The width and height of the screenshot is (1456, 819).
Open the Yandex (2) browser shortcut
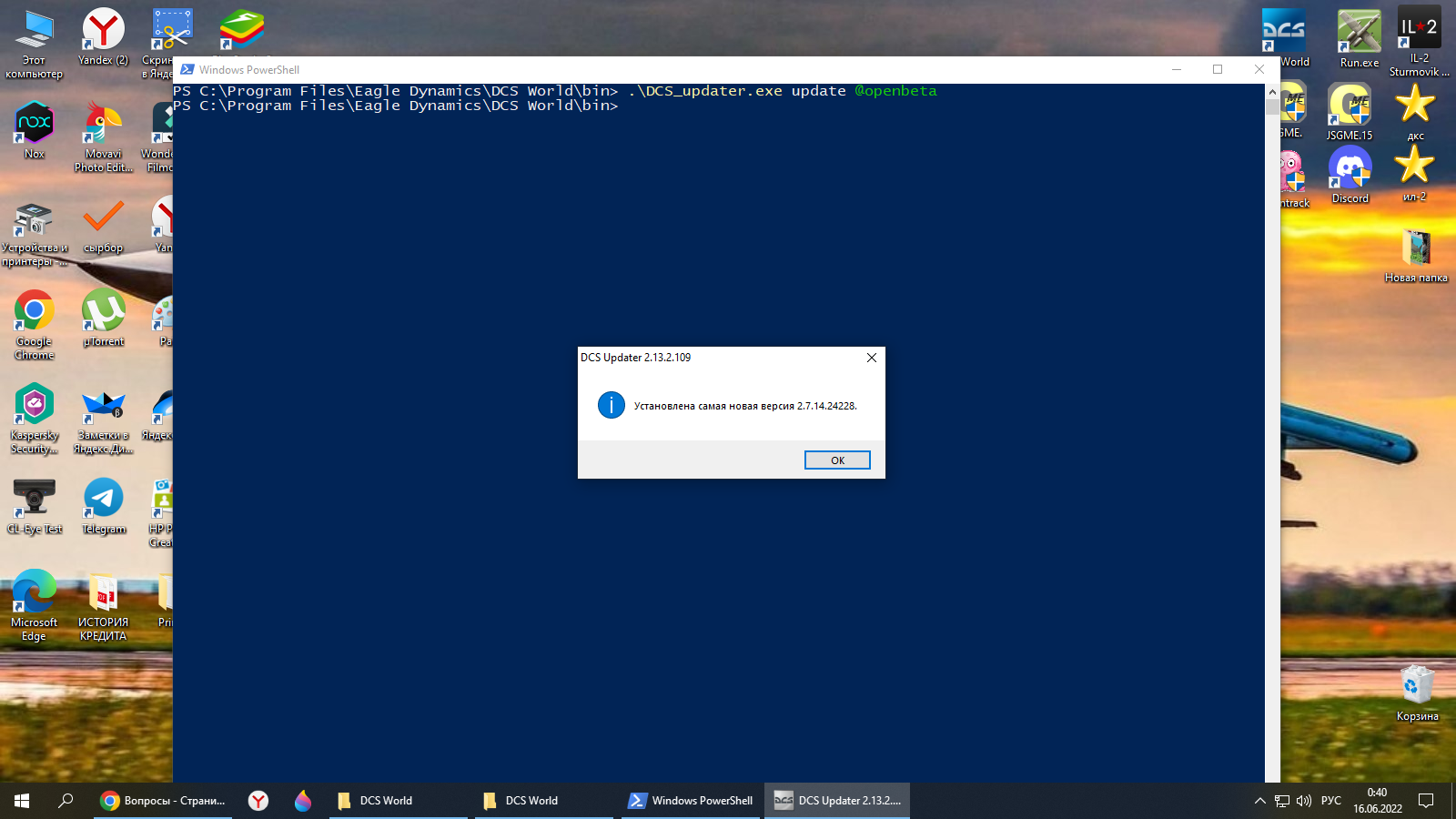104,38
